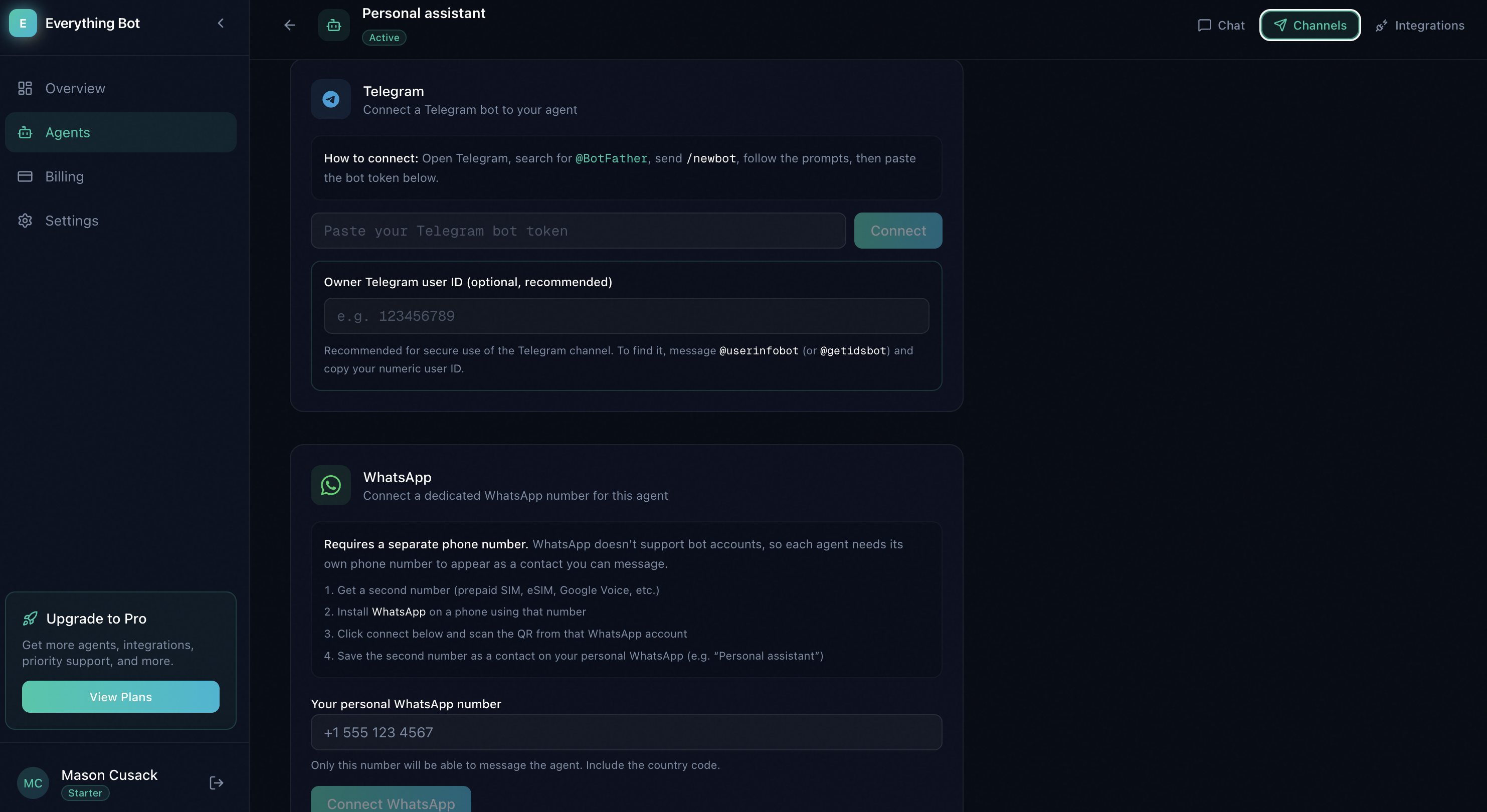Screen dimensions: 1487x812
Task: Click the WhatsApp logo icon
Action: coord(331,485)
